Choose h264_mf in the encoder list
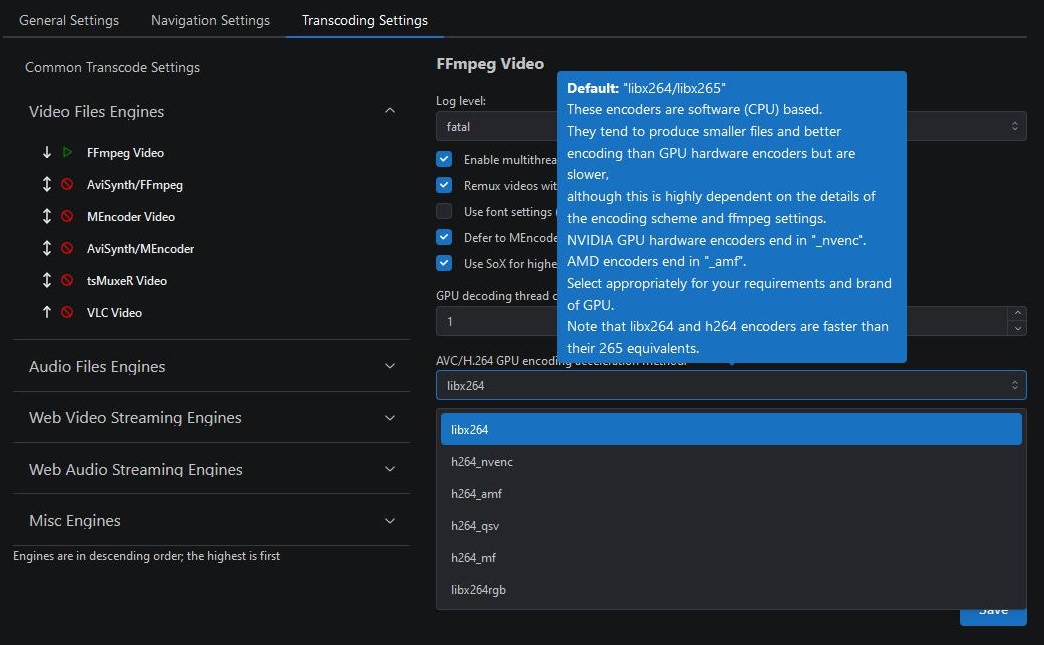Image resolution: width=1044 pixels, height=645 pixels. coord(731,557)
